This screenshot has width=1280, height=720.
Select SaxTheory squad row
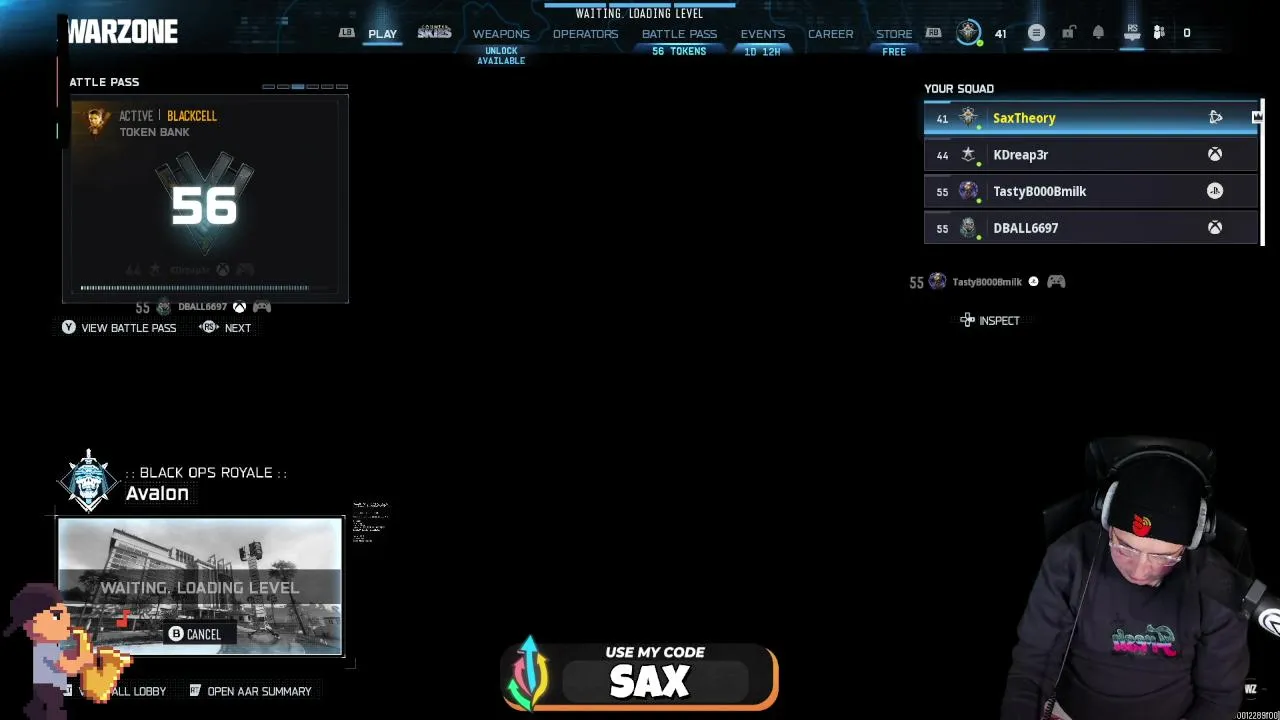[1091, 118]
